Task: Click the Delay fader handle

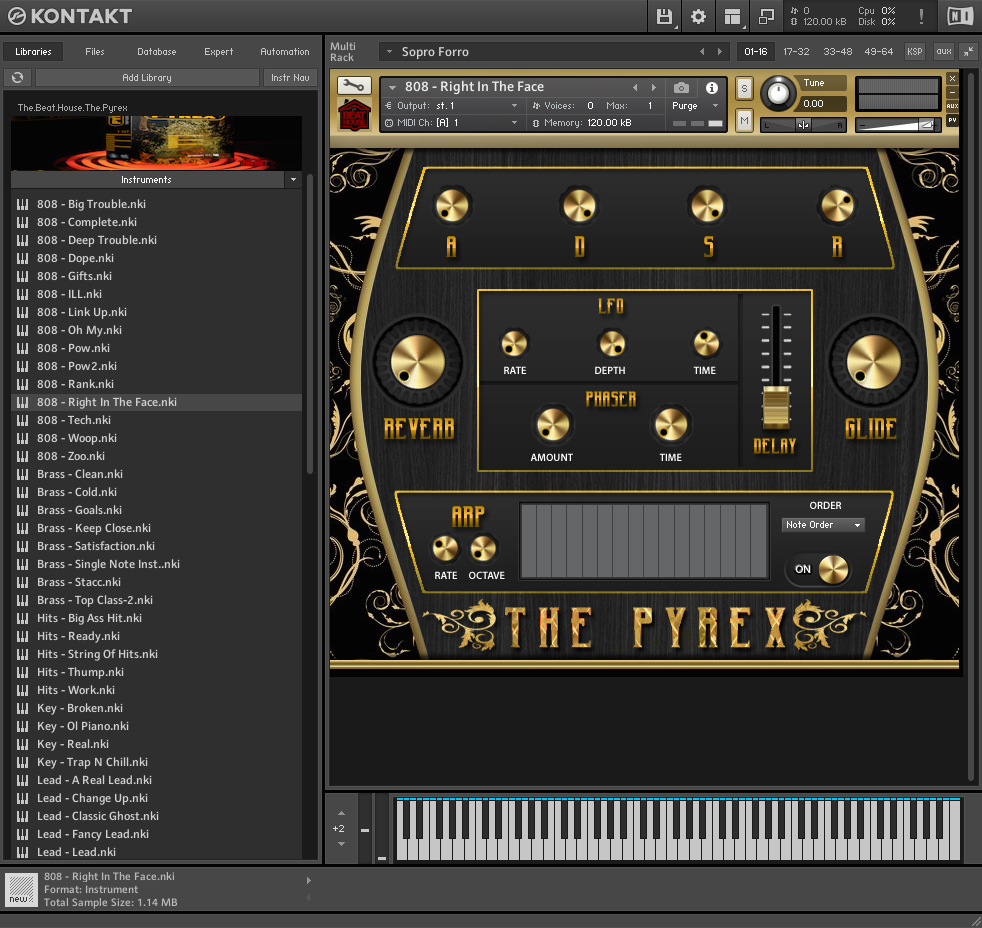Action: 775,407
